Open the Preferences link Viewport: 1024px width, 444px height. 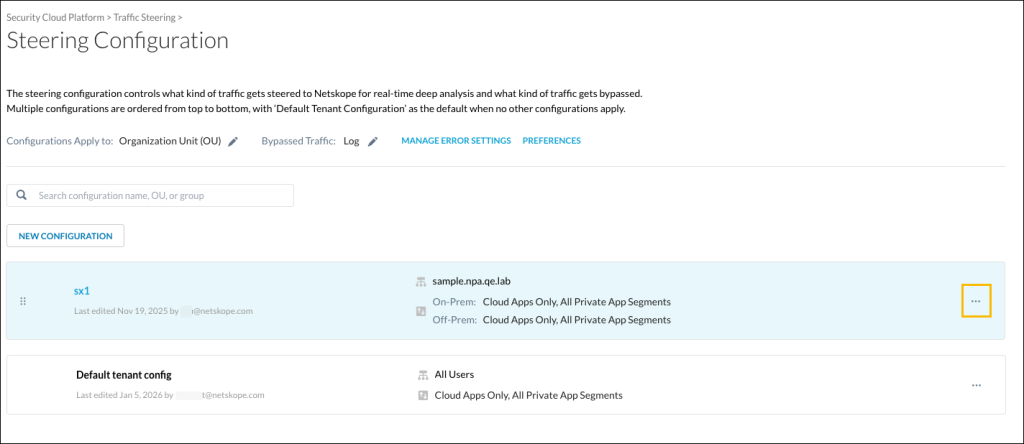pyautogui.click(x=551, y=141)
